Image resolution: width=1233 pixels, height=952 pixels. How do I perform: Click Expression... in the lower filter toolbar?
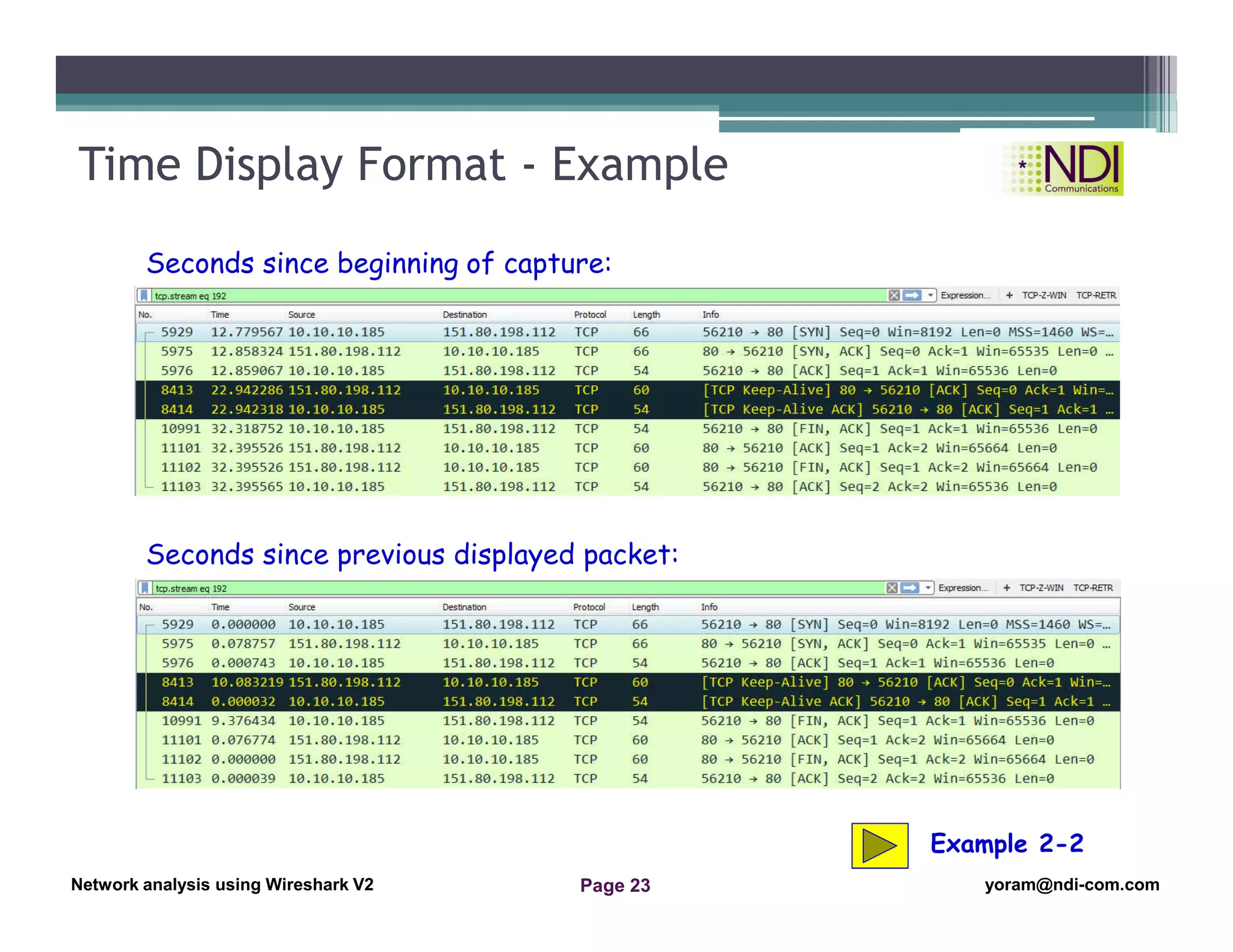coord(963,587)
